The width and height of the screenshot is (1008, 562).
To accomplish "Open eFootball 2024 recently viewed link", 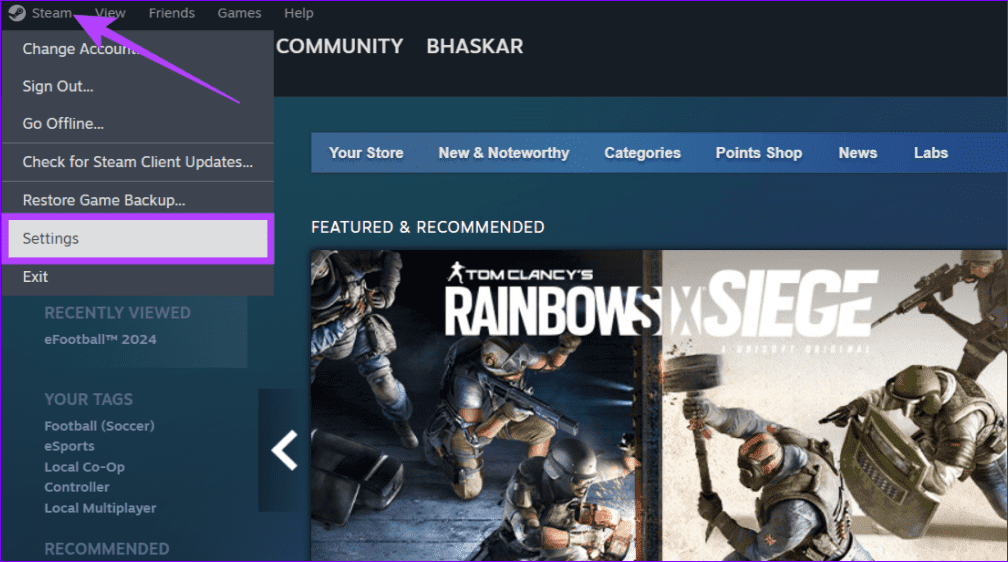I will point(100,340).
